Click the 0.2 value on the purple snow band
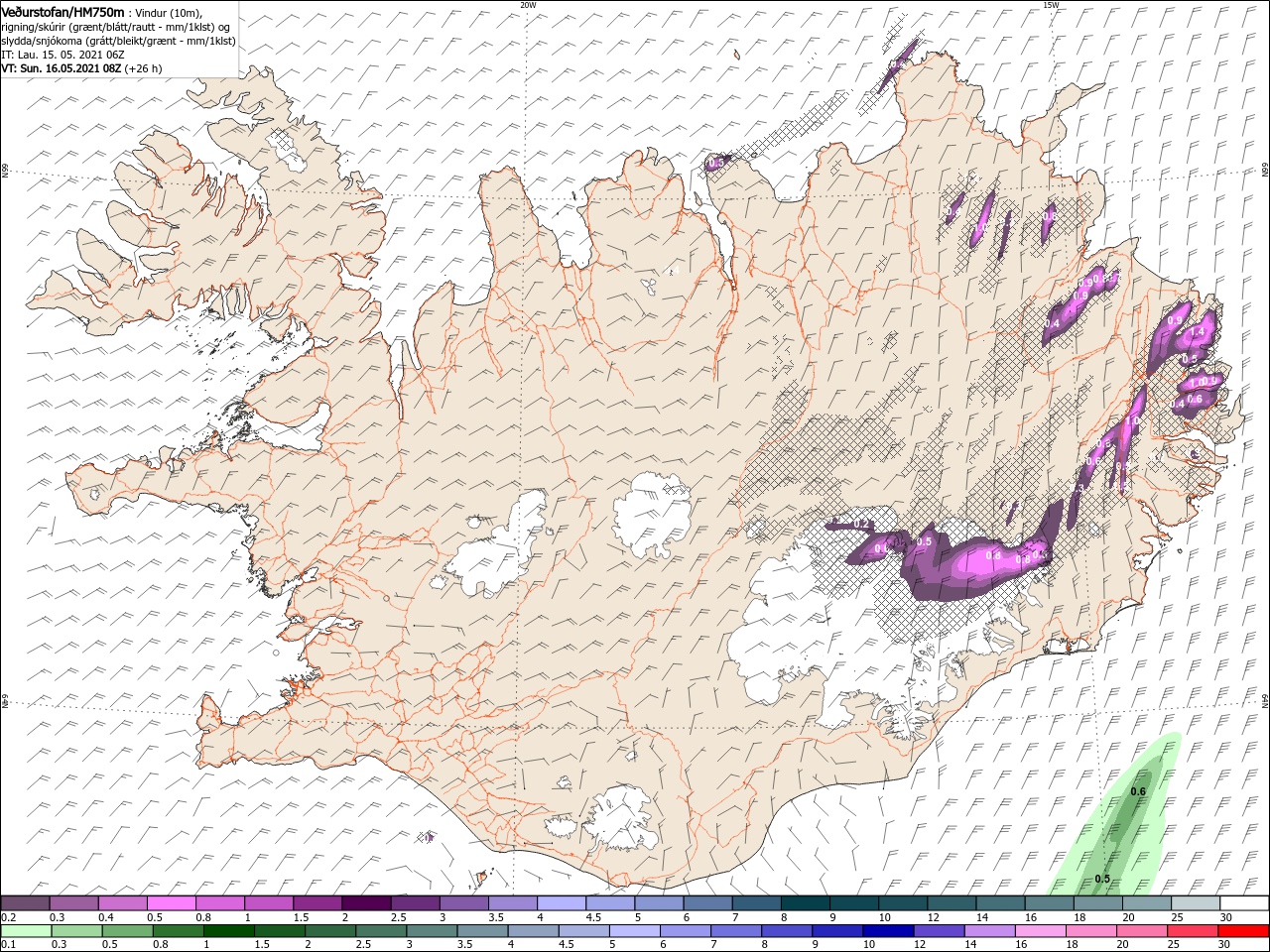Image resolution: width=1270 pixels, height=952 pixels. click(x=862, y=524)
